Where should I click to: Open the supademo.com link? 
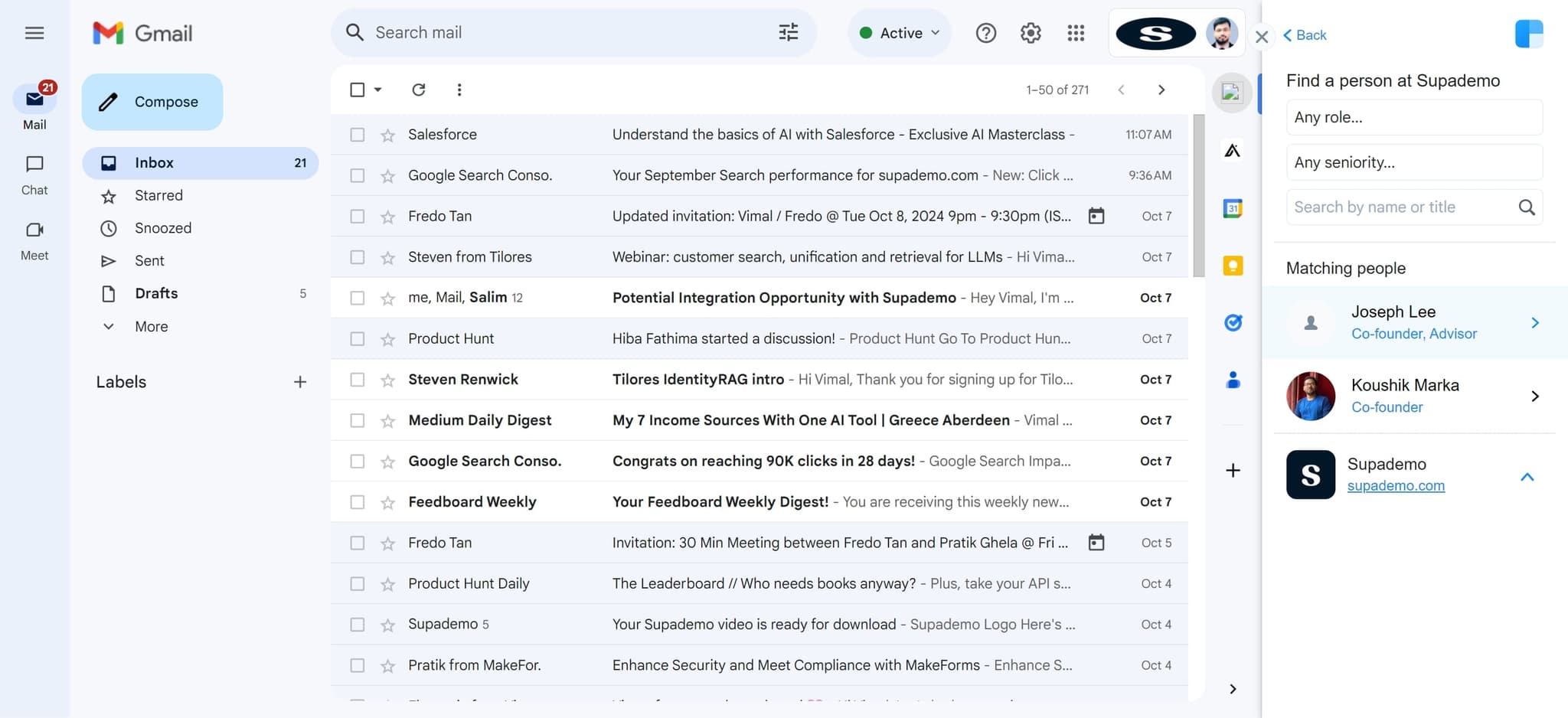[1395, 486]
